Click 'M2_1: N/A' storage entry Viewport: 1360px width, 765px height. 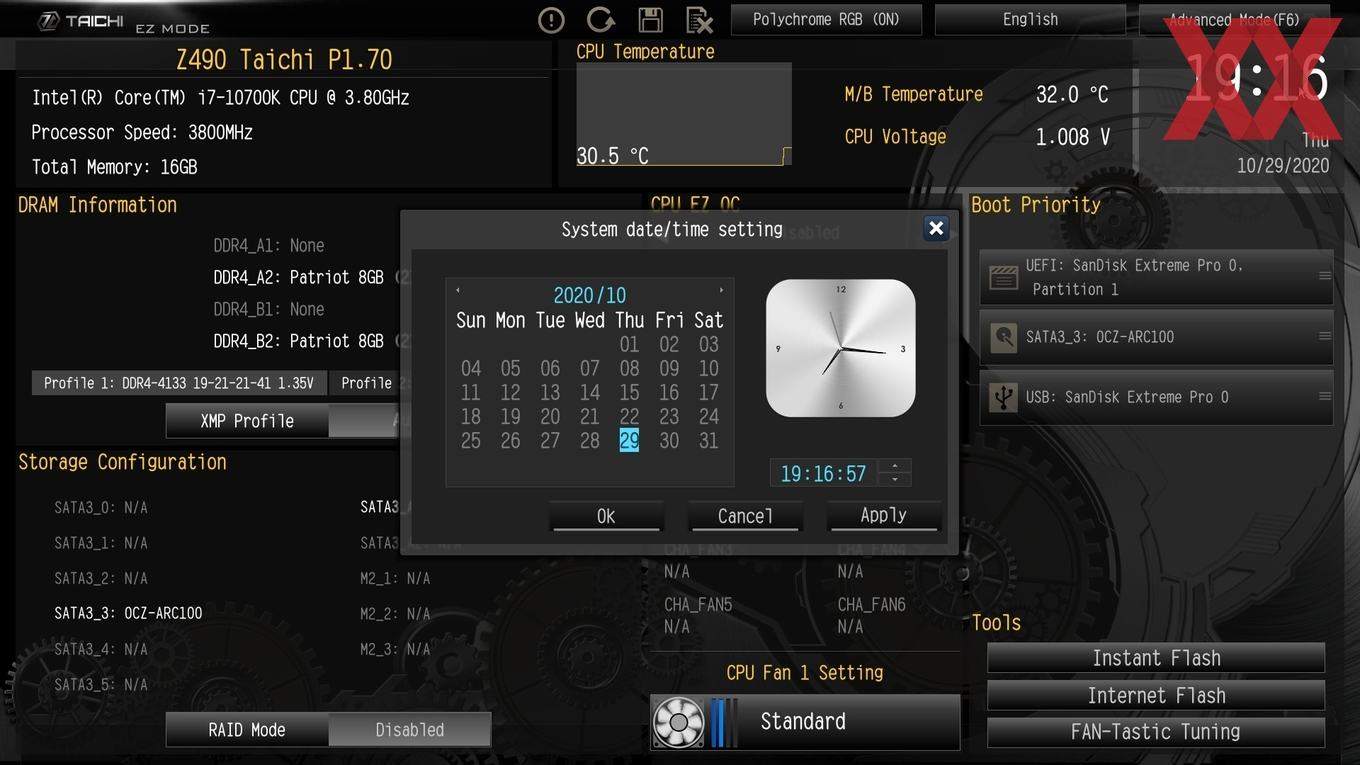click(x=395, y=578)
